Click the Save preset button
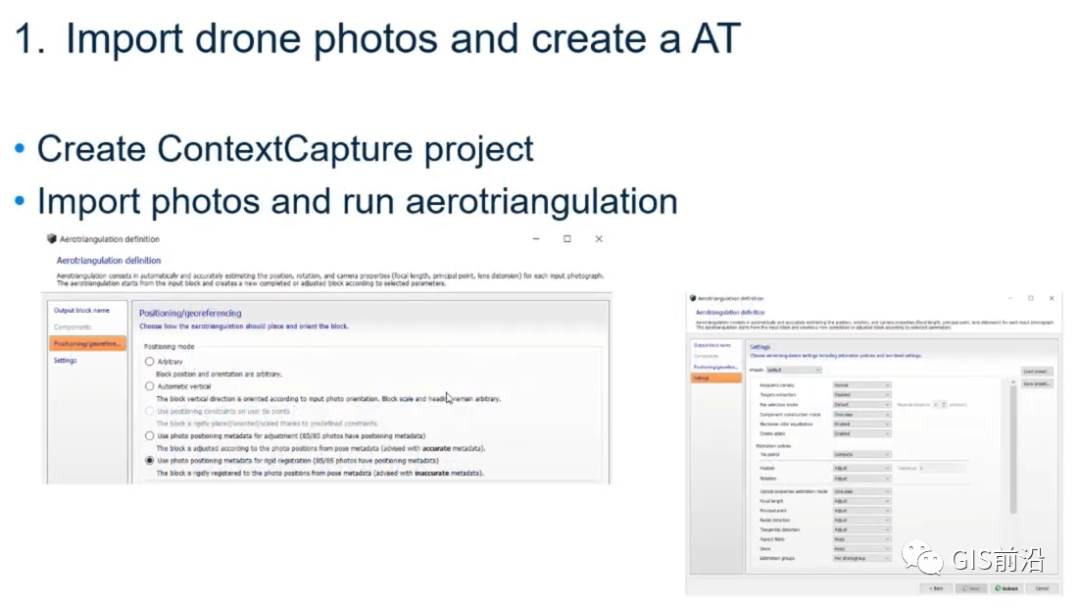 pos(1037,384)
